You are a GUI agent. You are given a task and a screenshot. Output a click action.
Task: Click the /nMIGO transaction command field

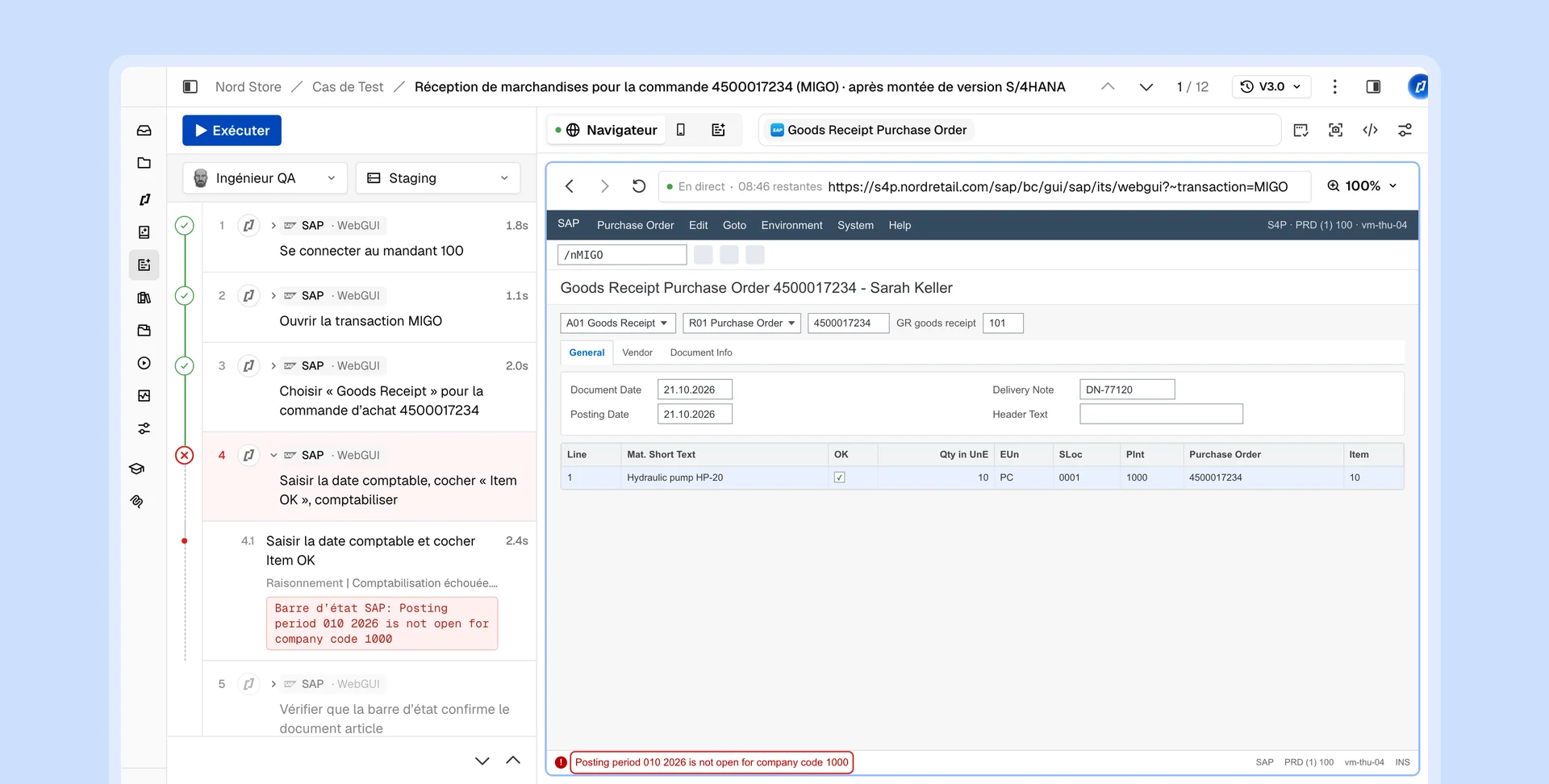point(622,255)
